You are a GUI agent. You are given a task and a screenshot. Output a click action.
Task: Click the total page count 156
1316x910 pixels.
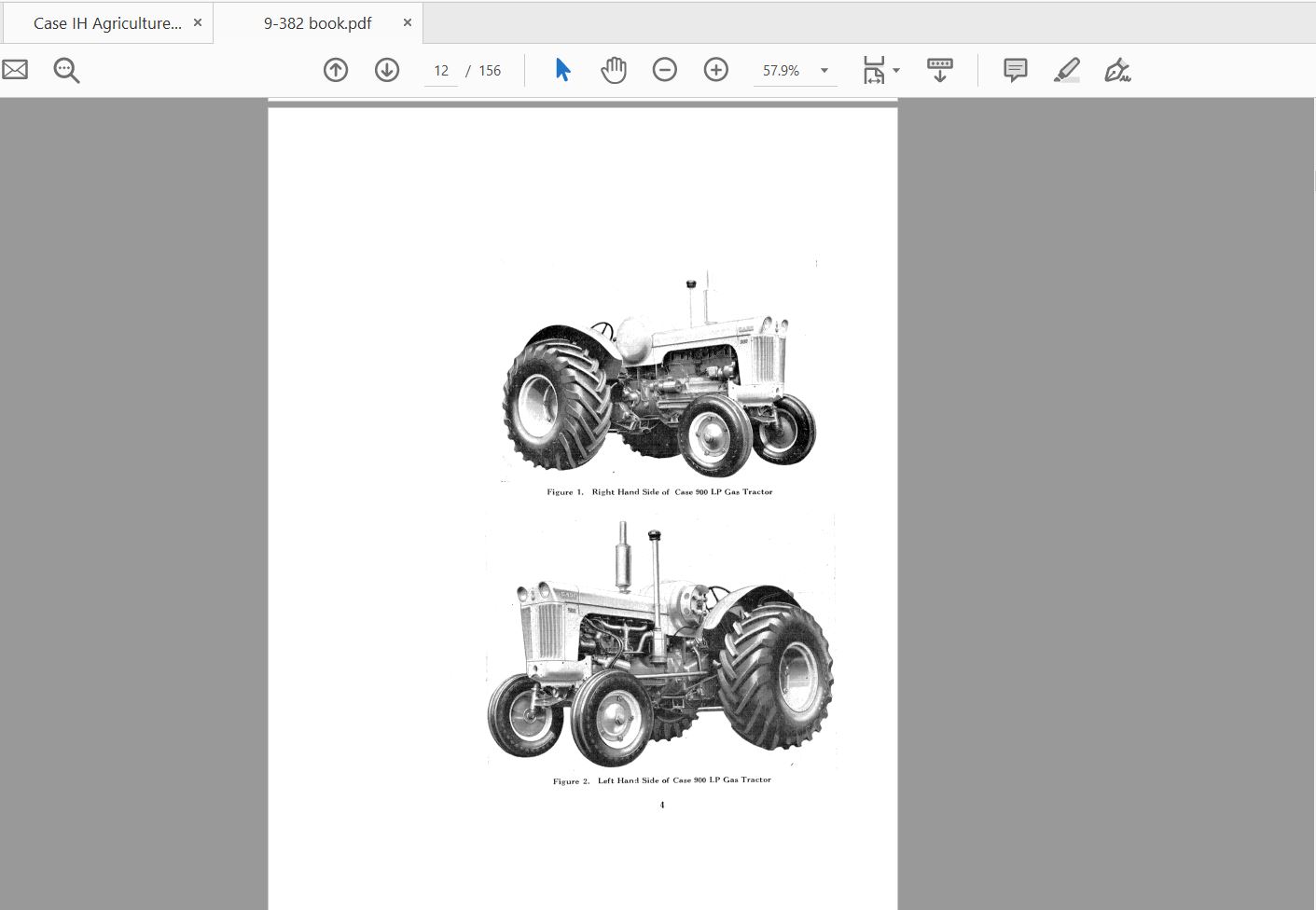490,71
